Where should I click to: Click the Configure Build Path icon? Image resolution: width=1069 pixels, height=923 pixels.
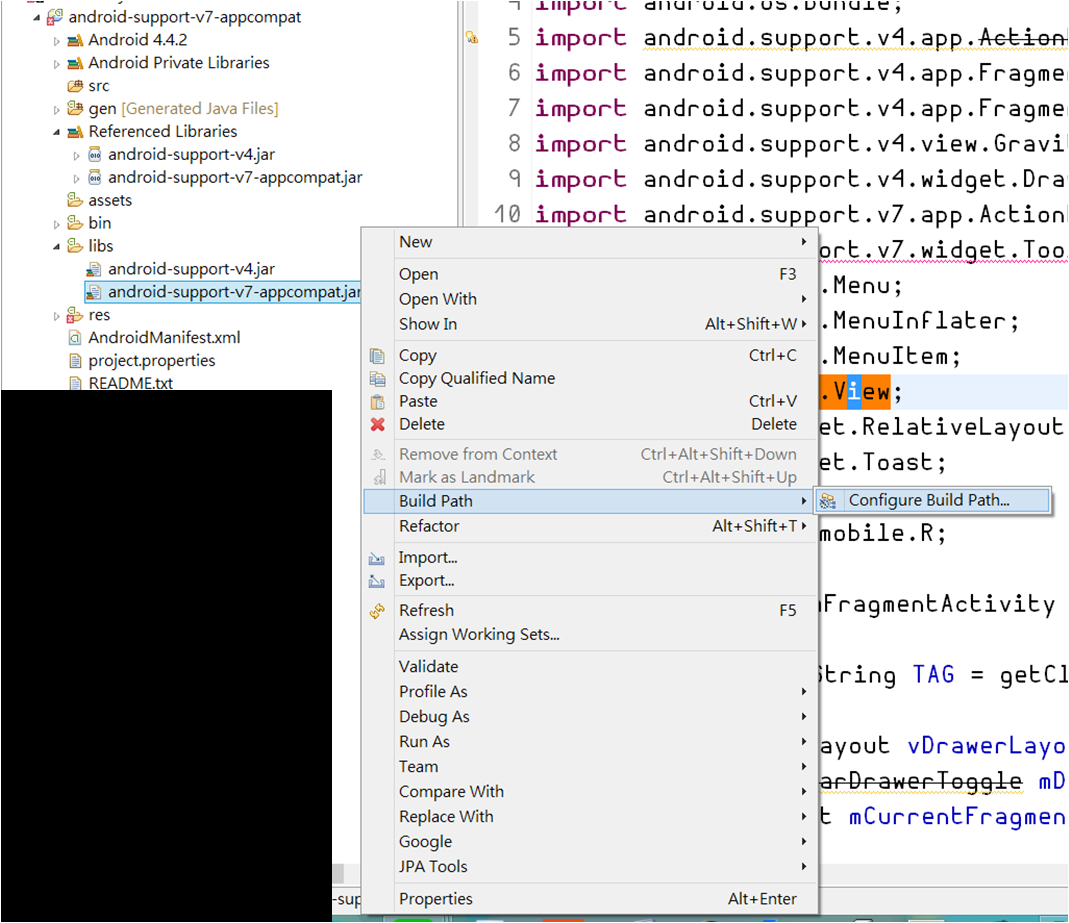click(x=828, y=501)
